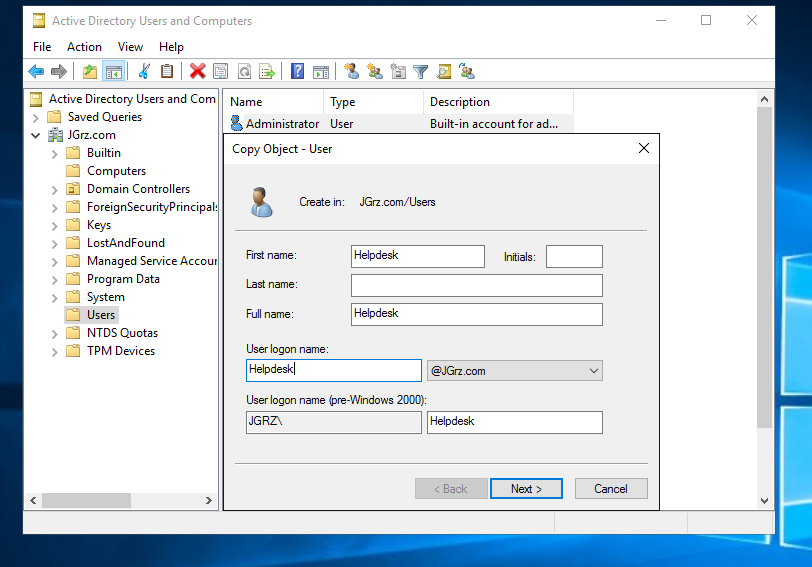Toggle the Show/Hide Console Tree icon
This screenshot has height=567, width=812.
[114, 71]
